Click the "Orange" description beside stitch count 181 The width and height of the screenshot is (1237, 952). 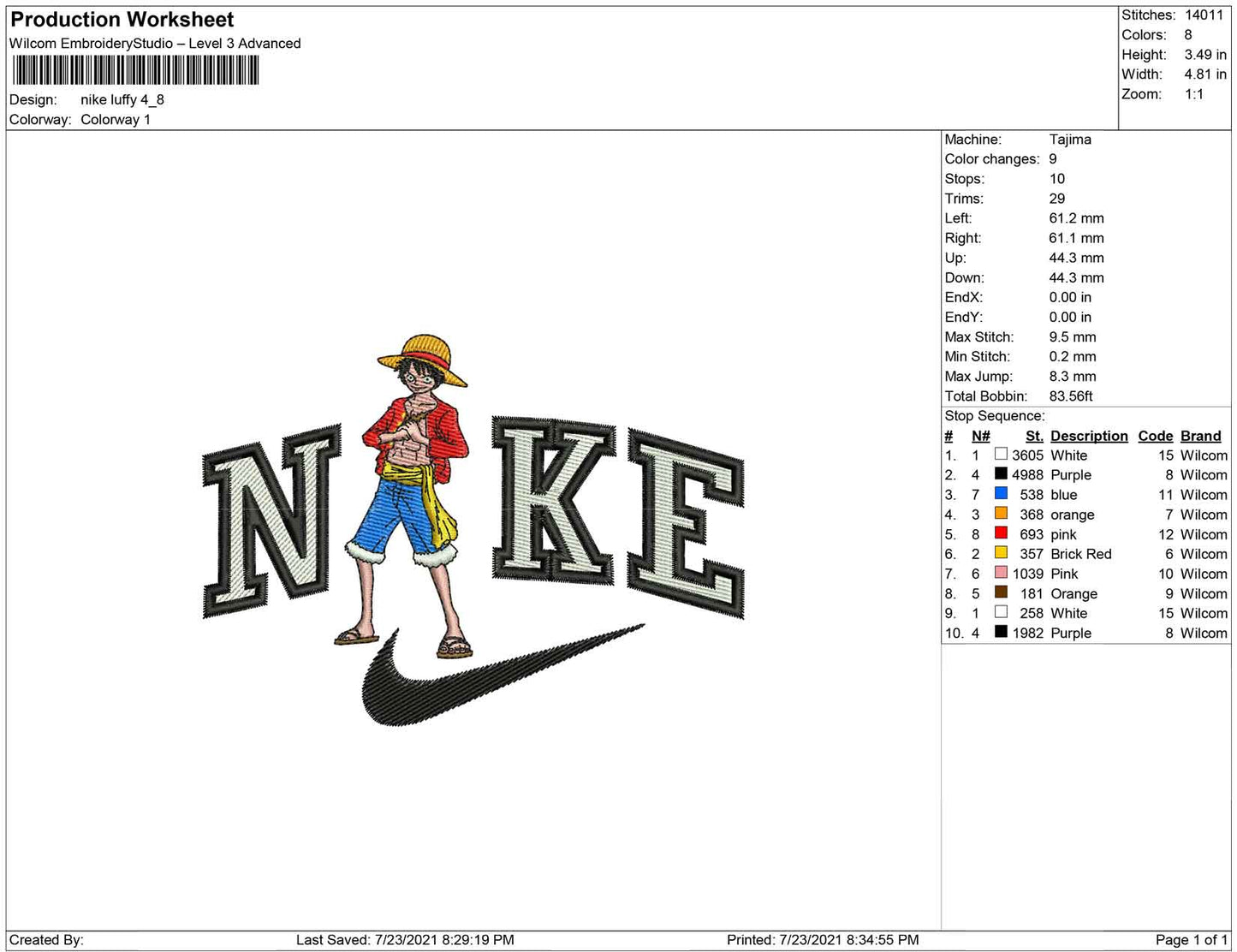point(1074,593)
